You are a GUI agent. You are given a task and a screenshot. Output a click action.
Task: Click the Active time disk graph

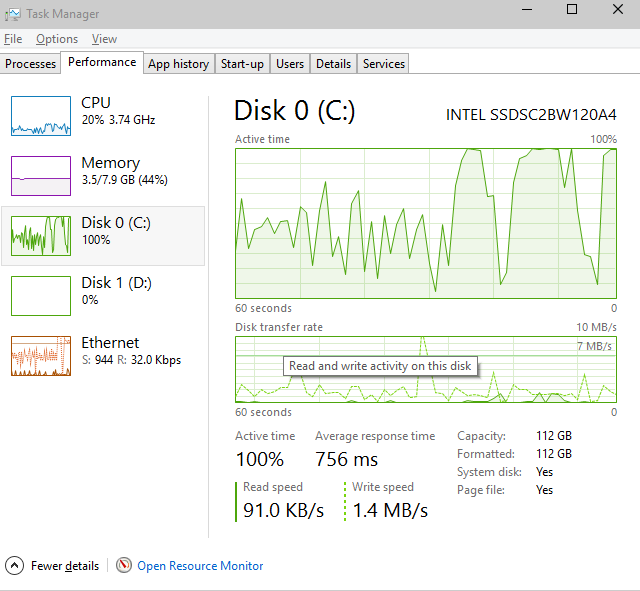[x=426, y=223]
